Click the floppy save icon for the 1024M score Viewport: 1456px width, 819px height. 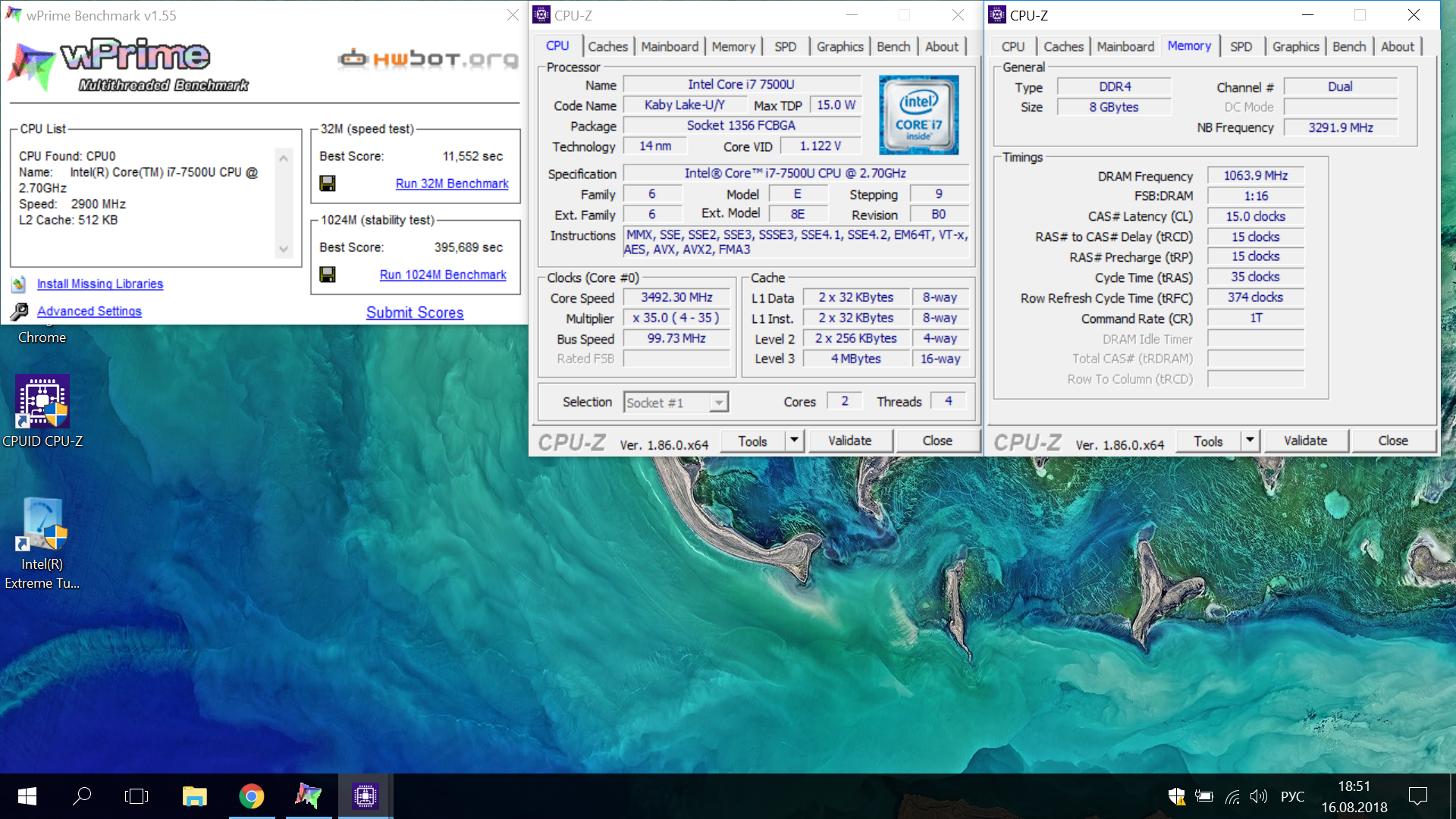click(x=328, y=275)
